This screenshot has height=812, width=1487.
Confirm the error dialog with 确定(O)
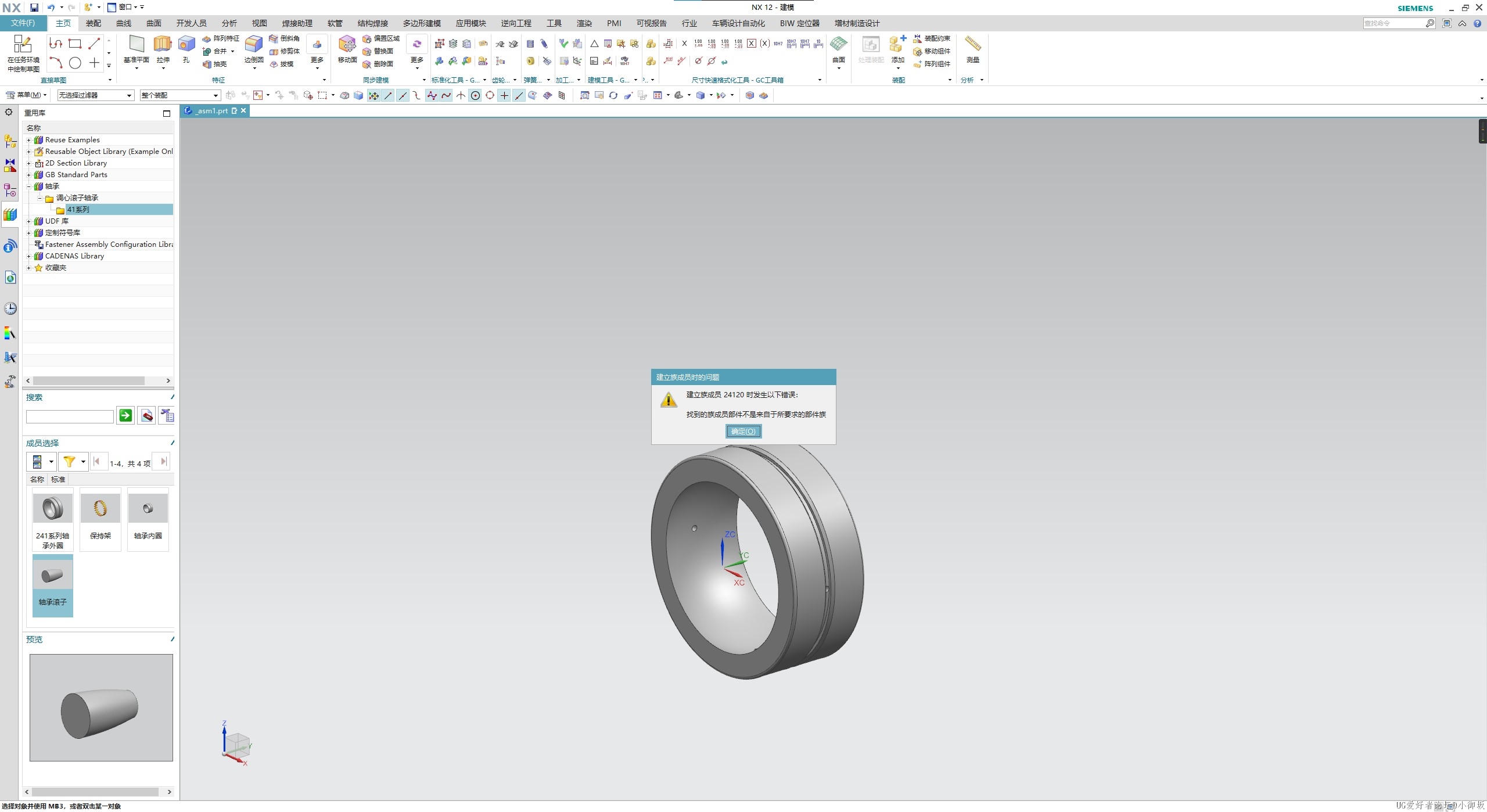[x=743, y=431]
